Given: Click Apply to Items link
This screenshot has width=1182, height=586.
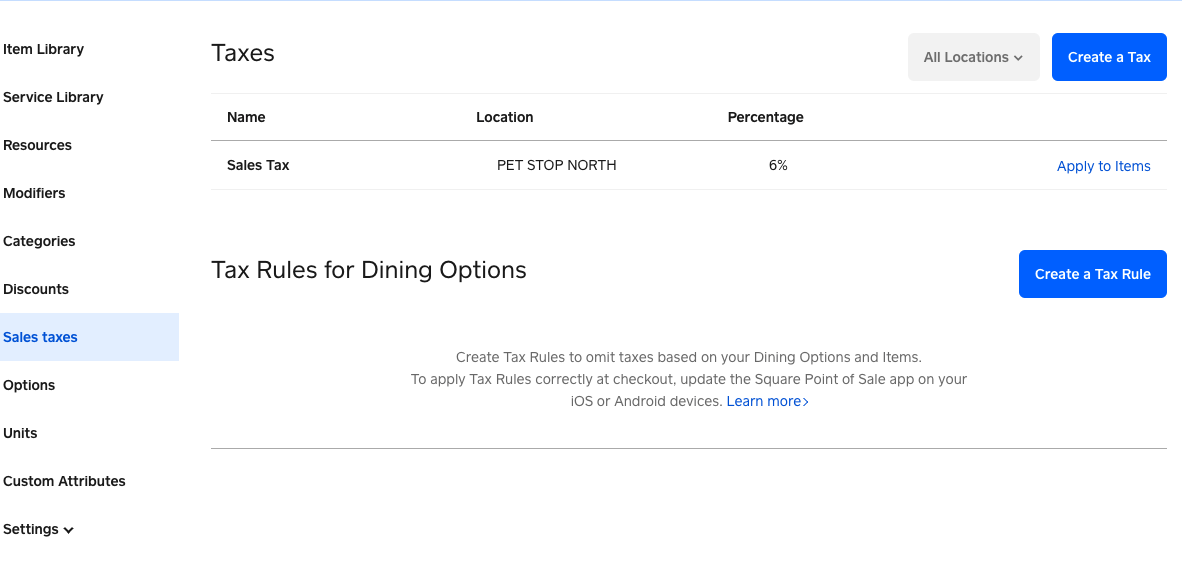Looking at the screenshot, I should (x=1103, y=166).
